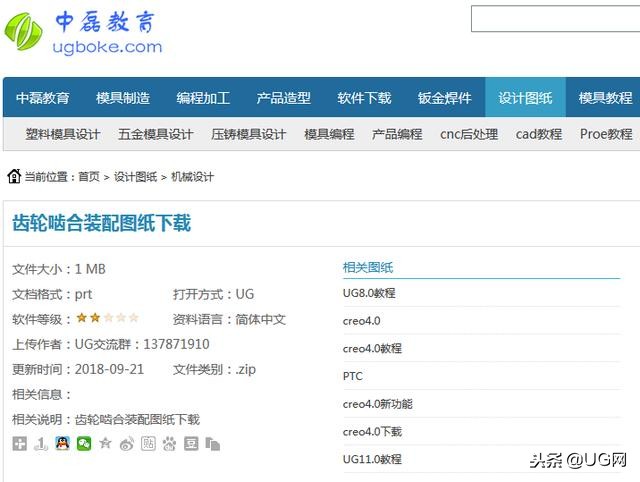Click 资料语言 value 简体中文
The image size is (640, 482).
pyautogui.click(x=260, y=320)
